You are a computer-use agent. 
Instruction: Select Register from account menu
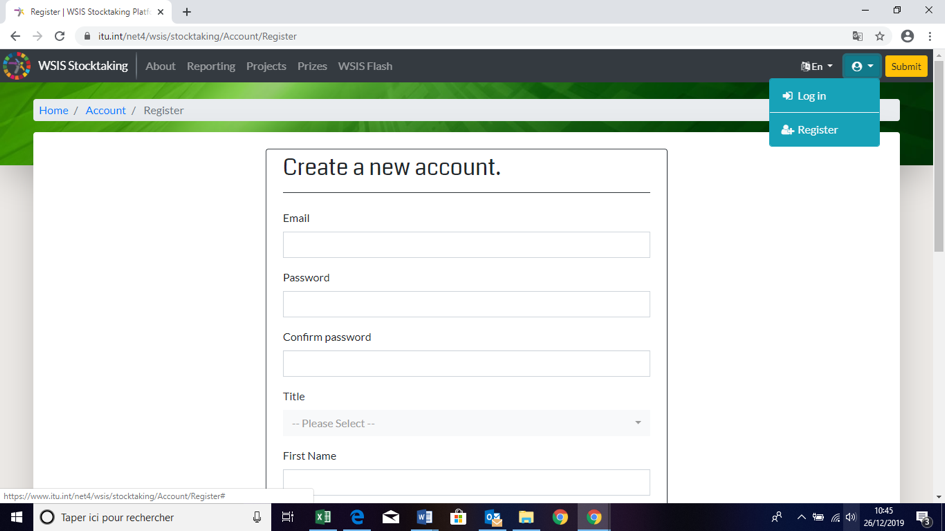tap(817, 130)
